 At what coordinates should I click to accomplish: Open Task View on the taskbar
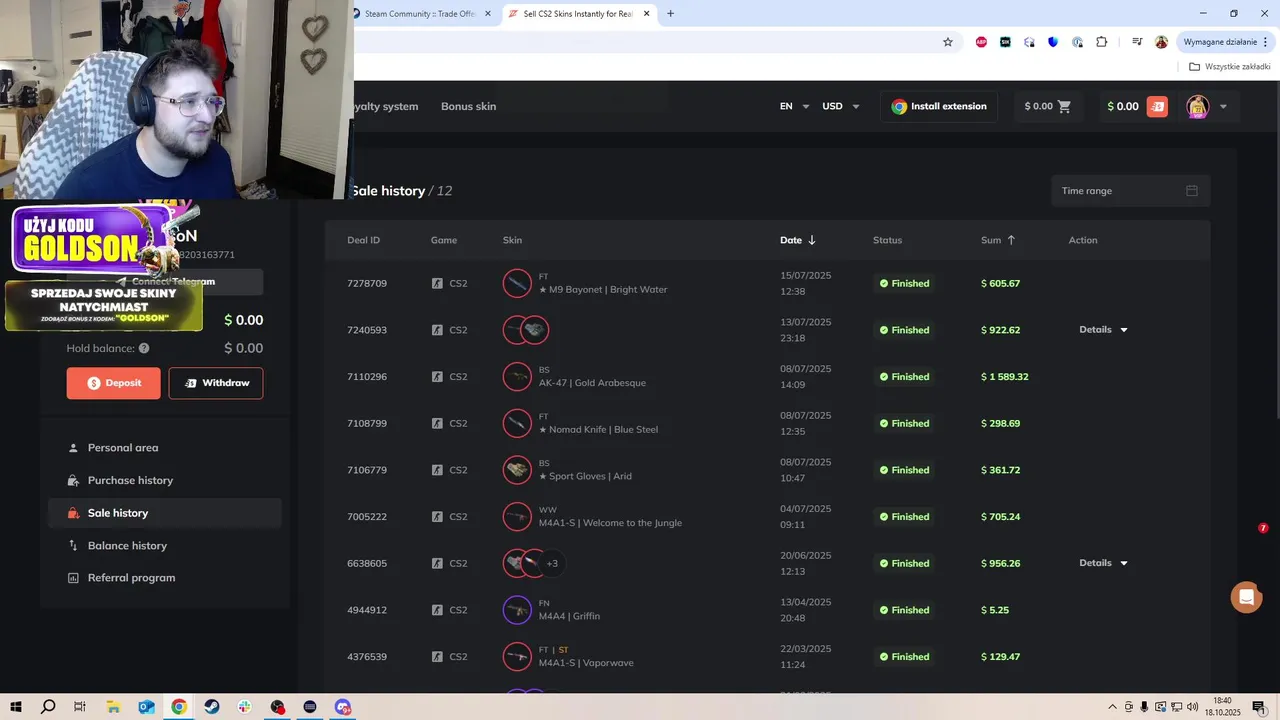point(80,707)
